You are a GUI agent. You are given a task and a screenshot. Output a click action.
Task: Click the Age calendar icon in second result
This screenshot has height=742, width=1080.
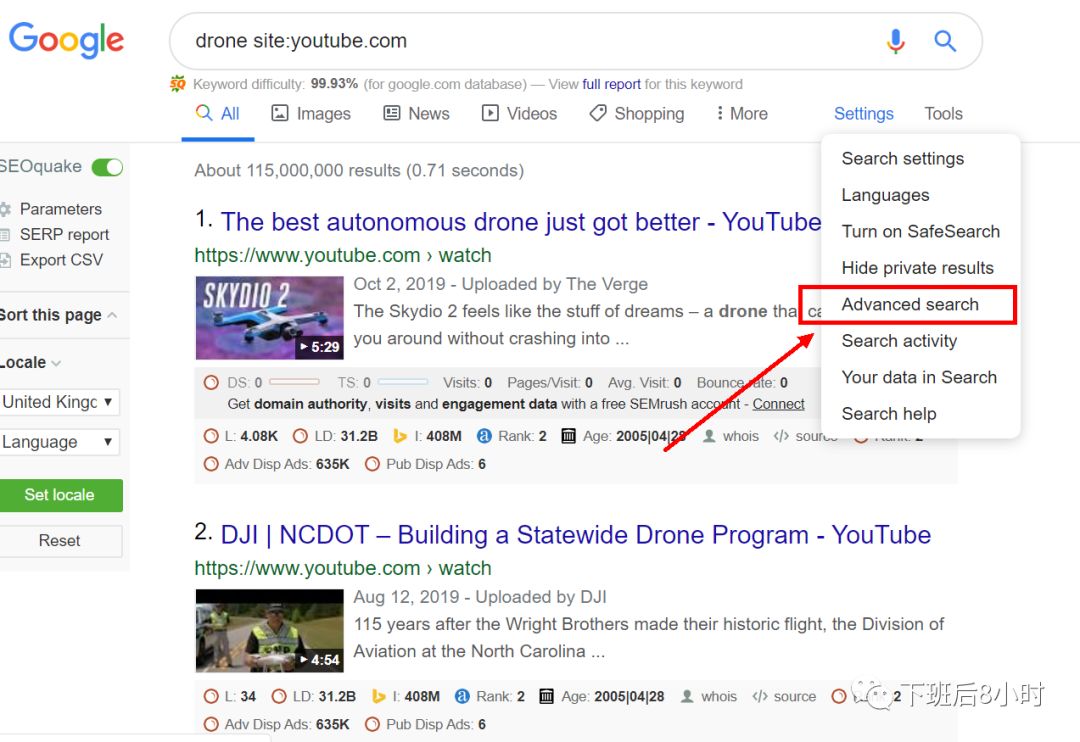(546, 697)
